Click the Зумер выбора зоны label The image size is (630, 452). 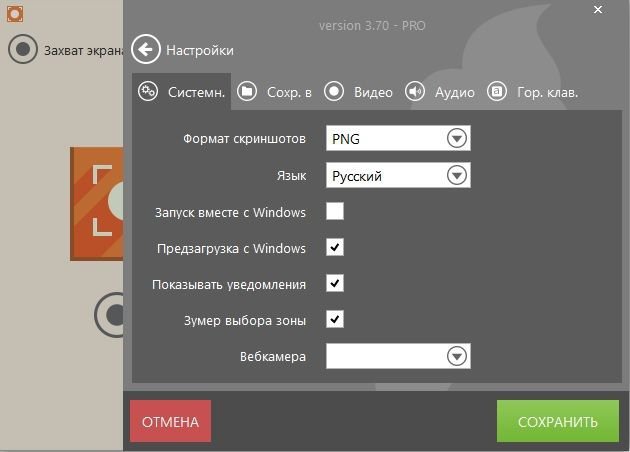tap(245, 321)
